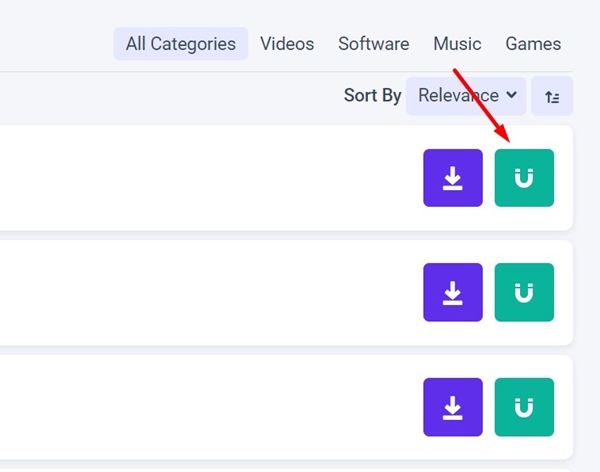Choose the Music category tab
600x472 pixels.
pyautogui.click(x=457, y=44)
